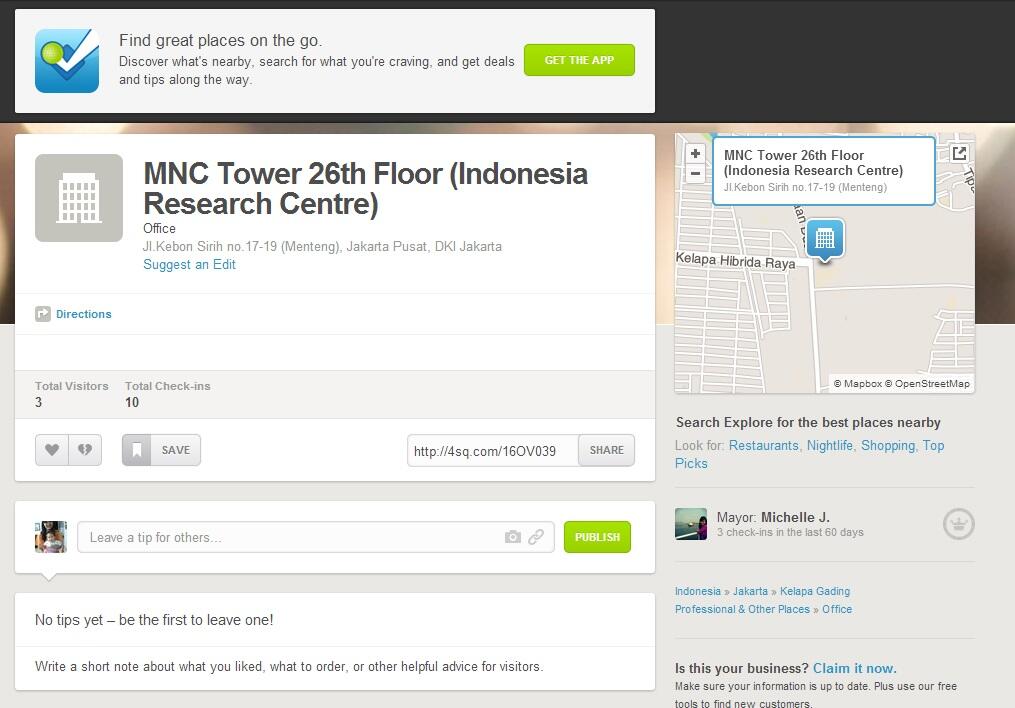Image resolution: width=1015 pixels, height=708 pixels.
Task: Click the GET THE APP button
Action: click(579, 60)
